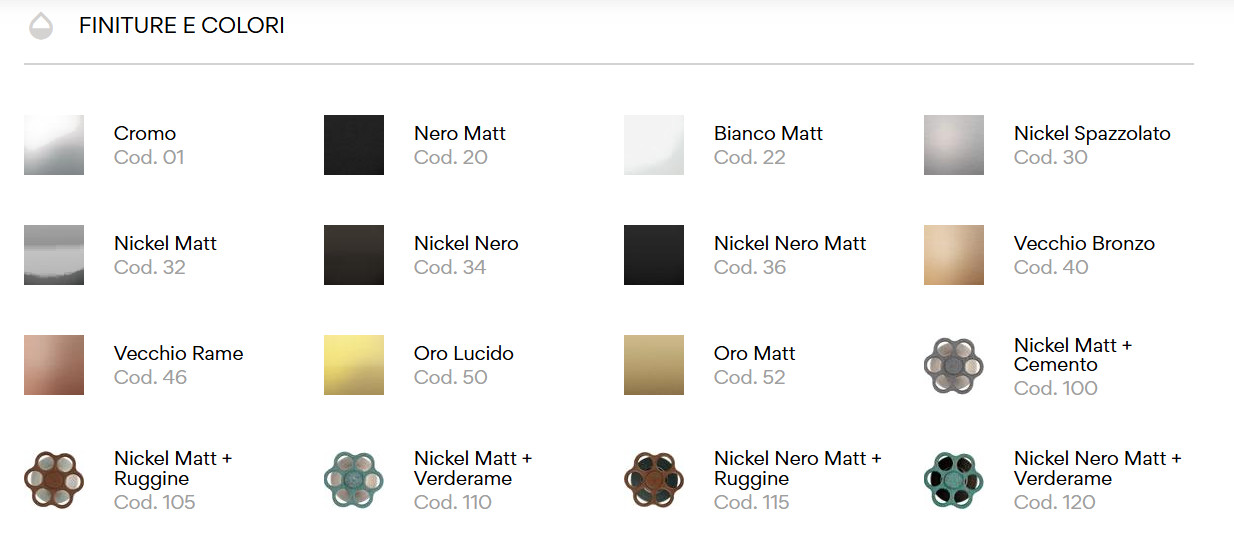Pick the Nickel Nero Matt + Ruggine handle icon
The image size is (1234, 536).
point(653,480)
